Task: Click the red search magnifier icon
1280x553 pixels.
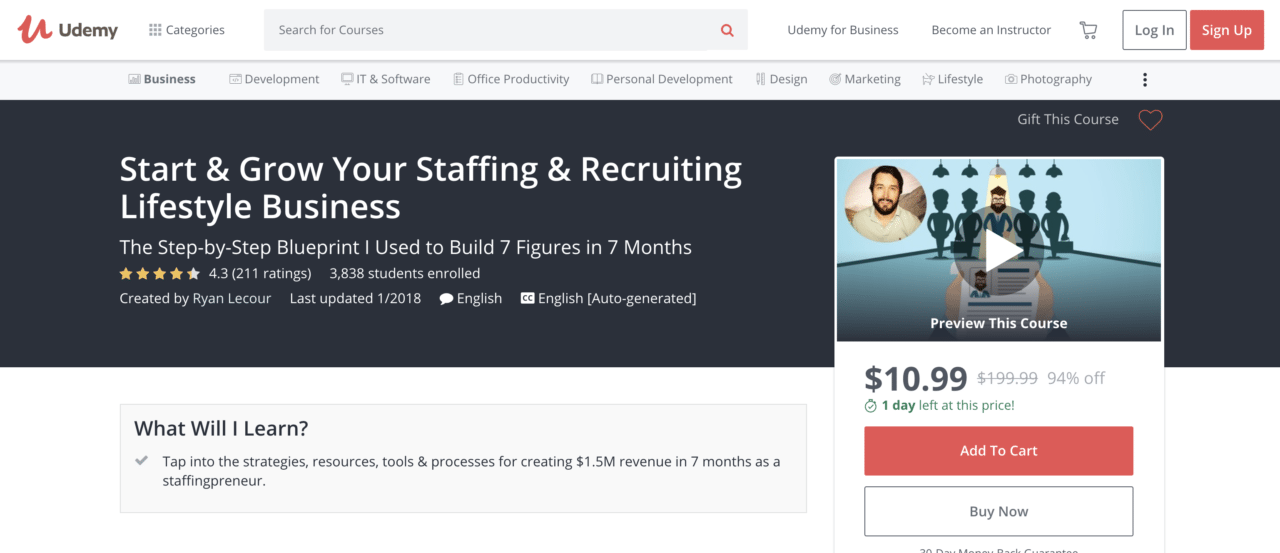Action: point(727,30)
